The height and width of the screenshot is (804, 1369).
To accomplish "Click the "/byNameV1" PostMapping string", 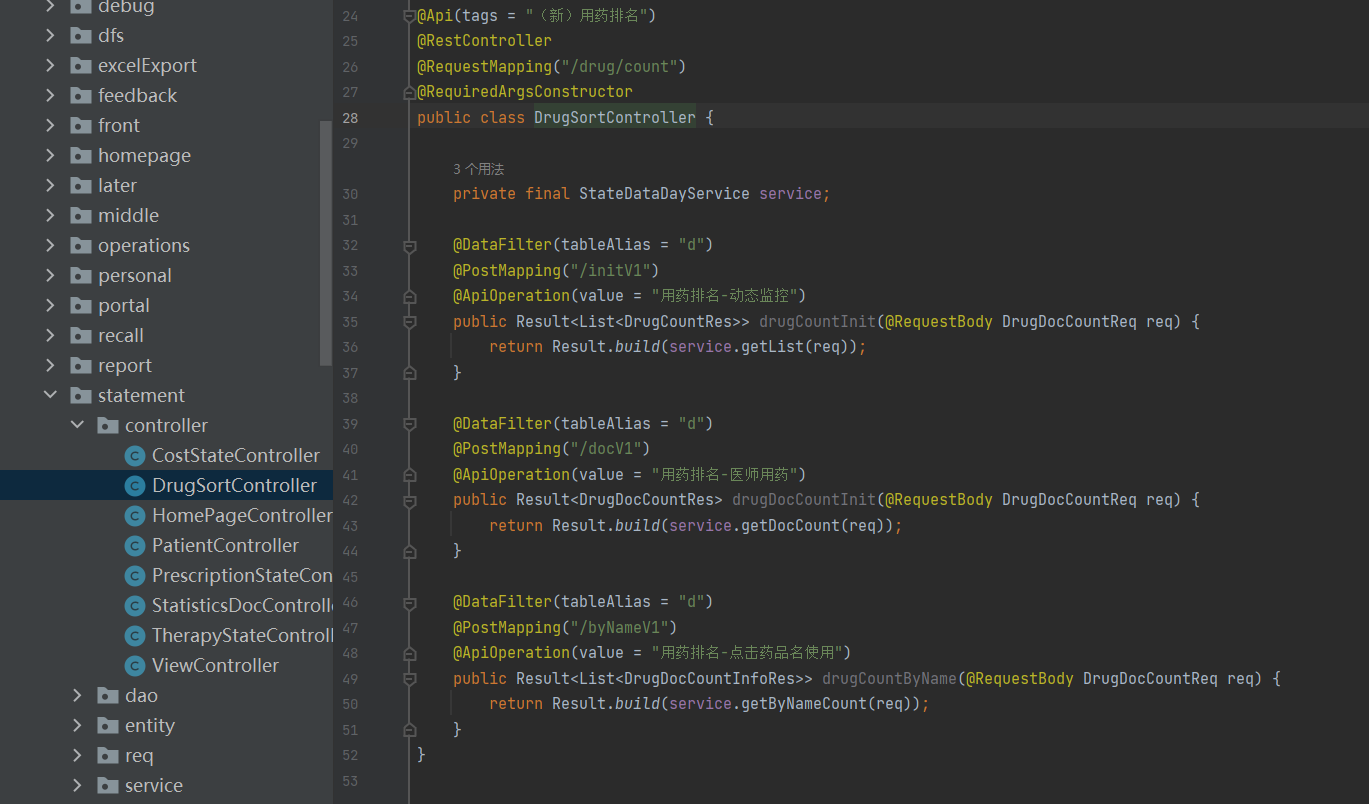I will (x=619, y=628).
